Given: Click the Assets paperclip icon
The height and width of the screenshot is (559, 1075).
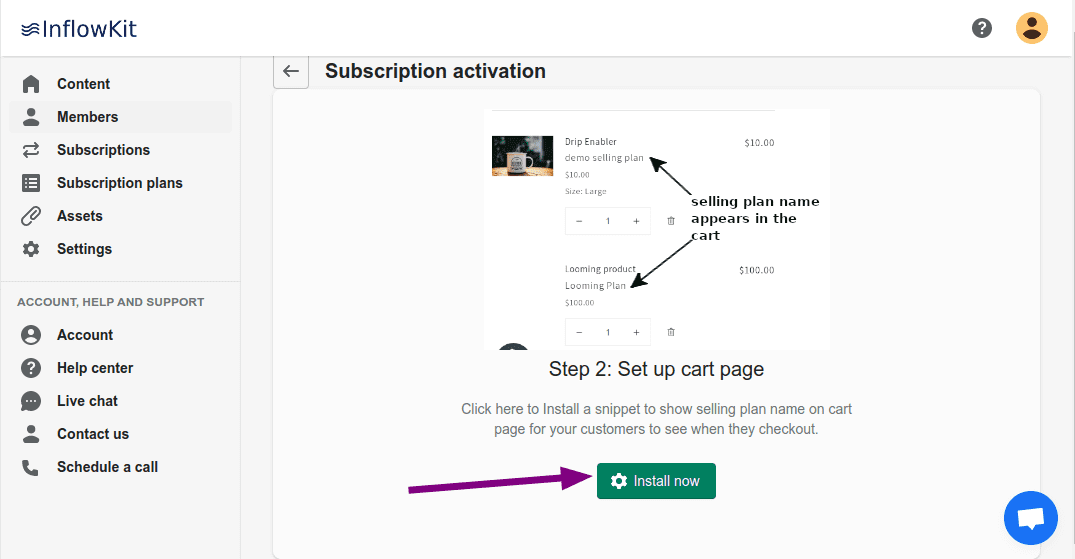Looking at the screenshot, I should point(31,216).
